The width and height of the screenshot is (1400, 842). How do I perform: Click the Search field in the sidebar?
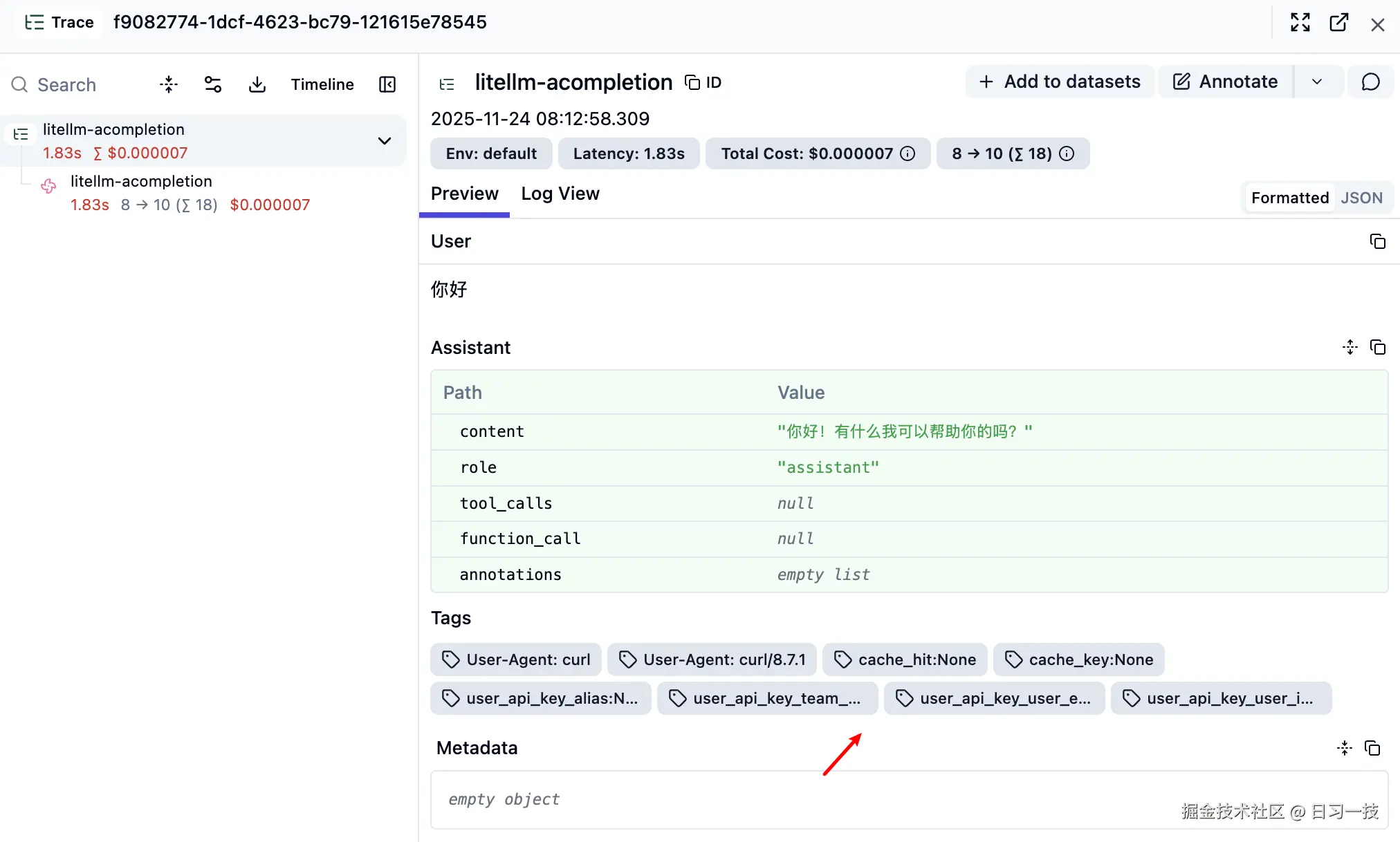click(x=66, y=84)
